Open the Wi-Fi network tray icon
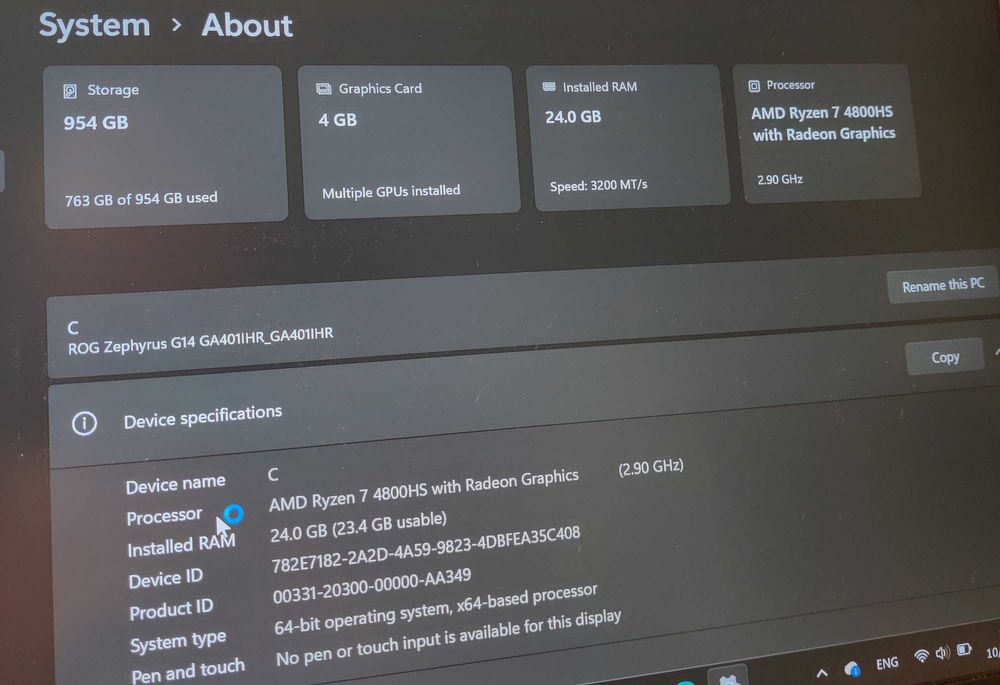This screenshot has height=685, width=1000. [x=921, y=655]
